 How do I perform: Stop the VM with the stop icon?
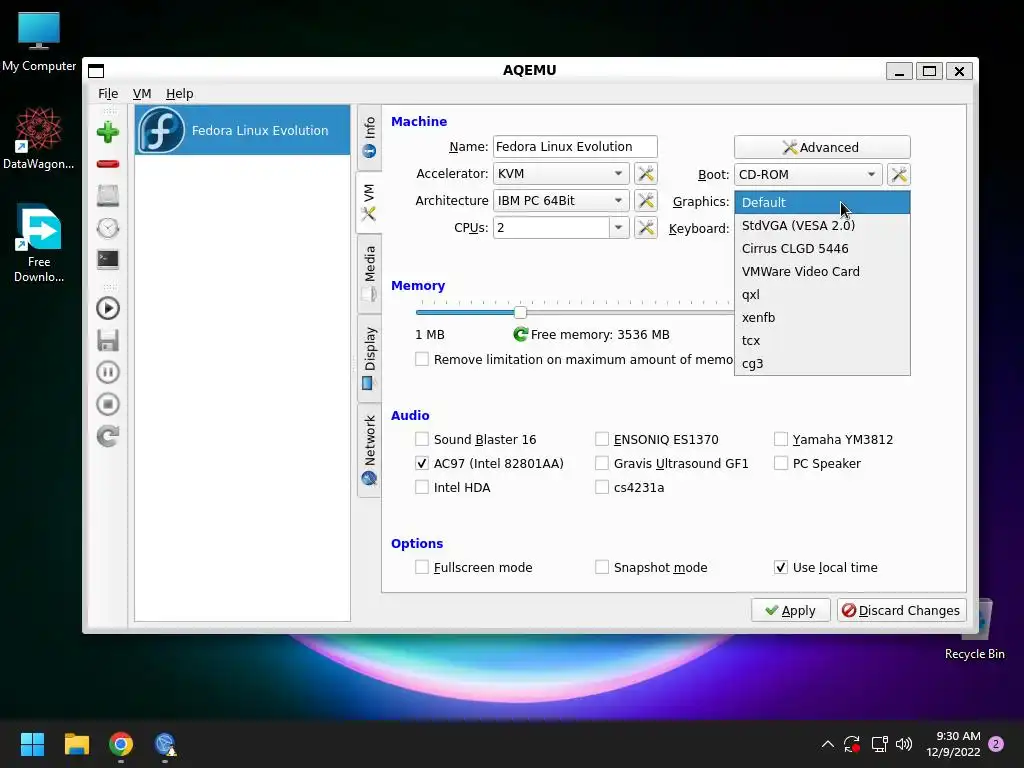108,404
